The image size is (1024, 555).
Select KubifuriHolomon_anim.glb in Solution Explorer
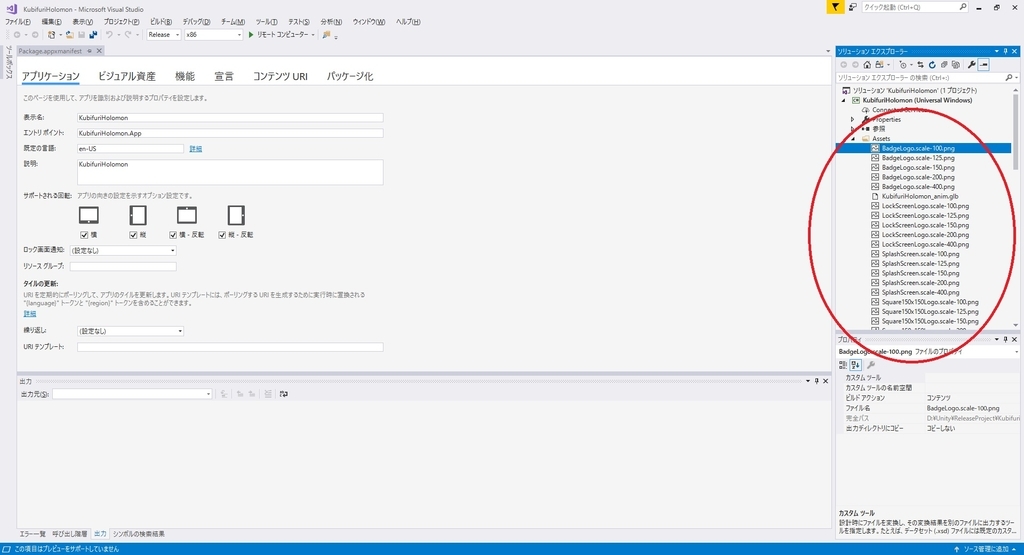(920, 196)
